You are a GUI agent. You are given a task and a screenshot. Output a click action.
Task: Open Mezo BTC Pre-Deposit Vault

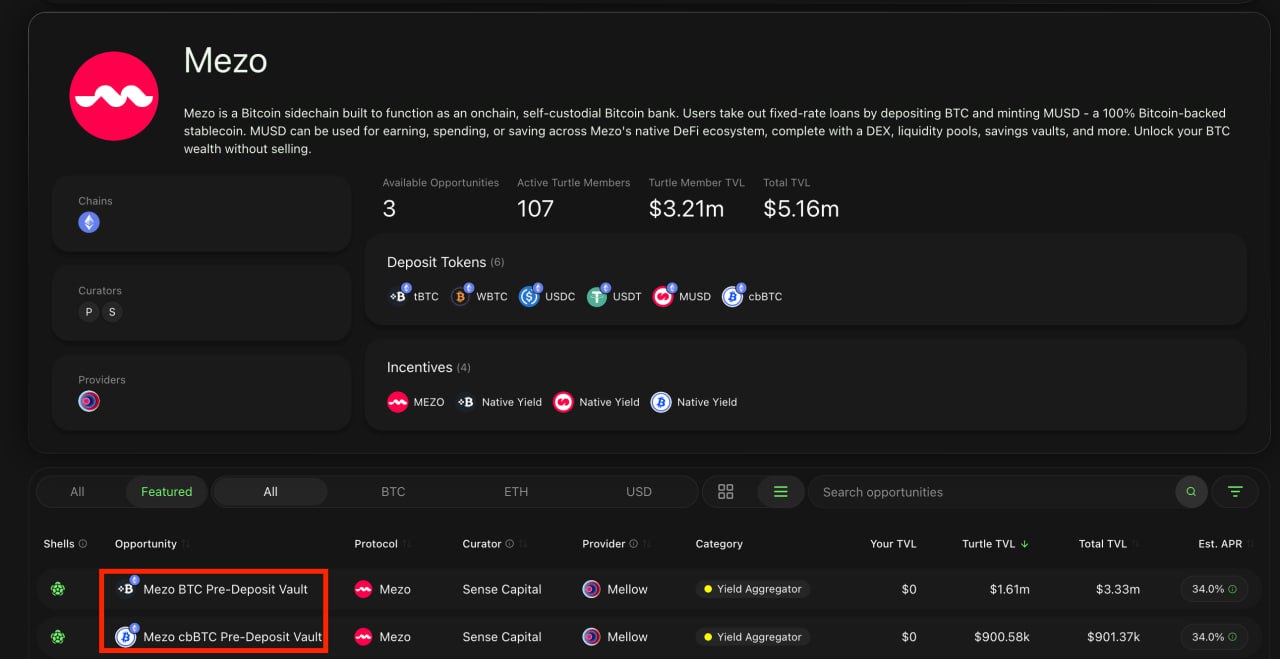click(x=225, y=589)
